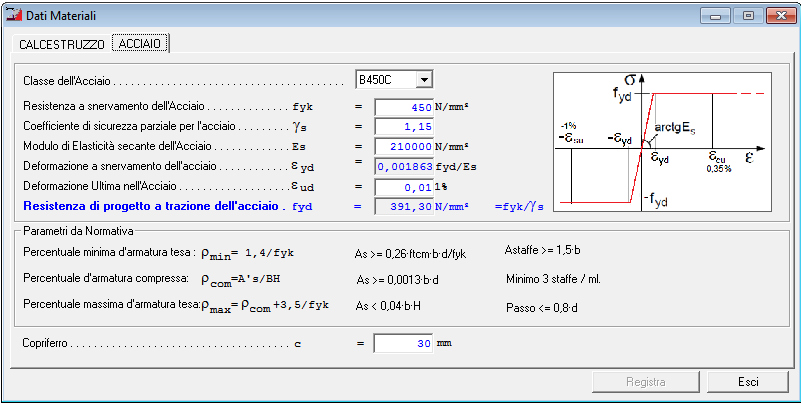Minimize the Dati Materiali window
The height and width of the screenshot is (403, 801).
pyautogui.click(x=715, y=16)
